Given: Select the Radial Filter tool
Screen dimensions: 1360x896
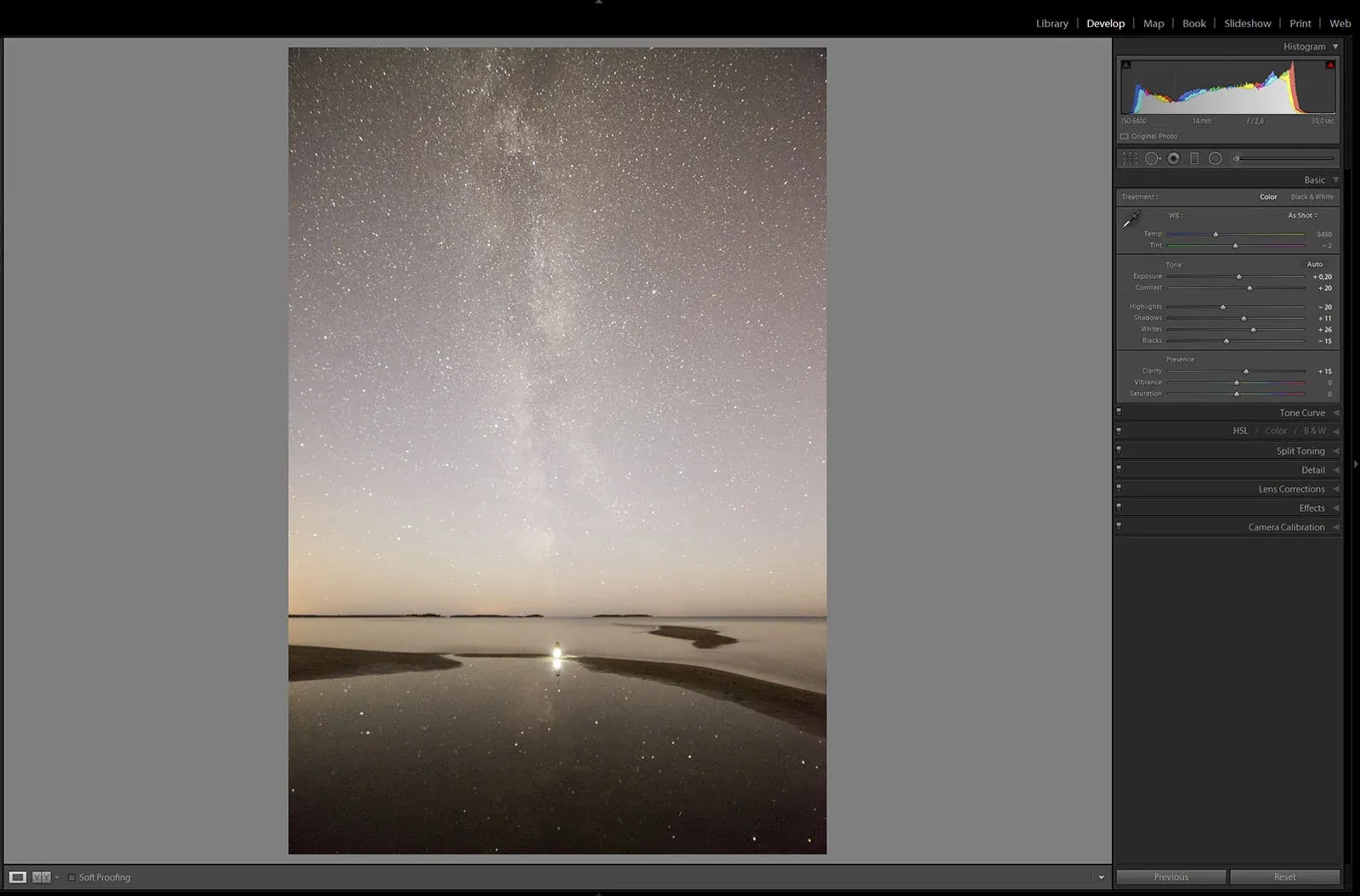Looking at the screenshot, I should (x=1215, y=158).
